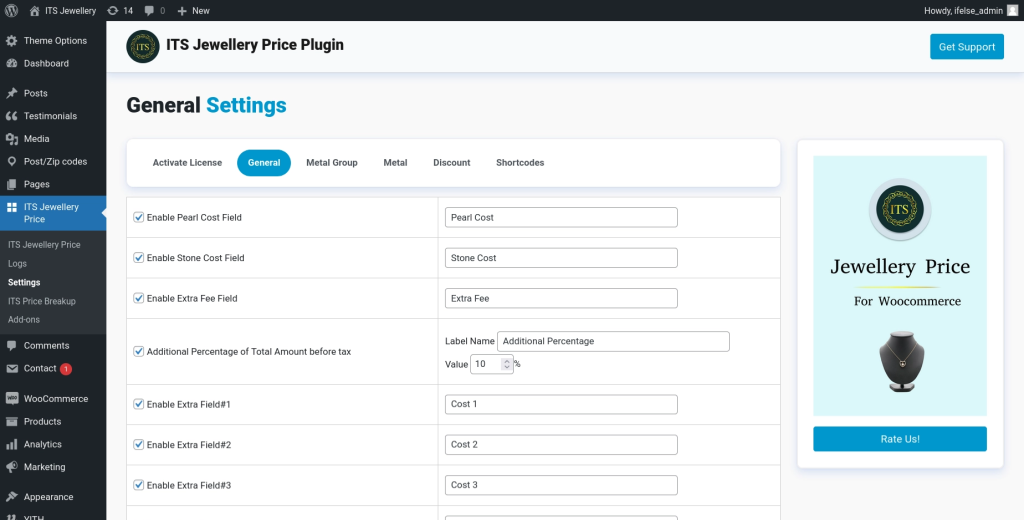Switch to the Metal Group tab
This screenshot has height=520, width=1024.
[331, 163]
